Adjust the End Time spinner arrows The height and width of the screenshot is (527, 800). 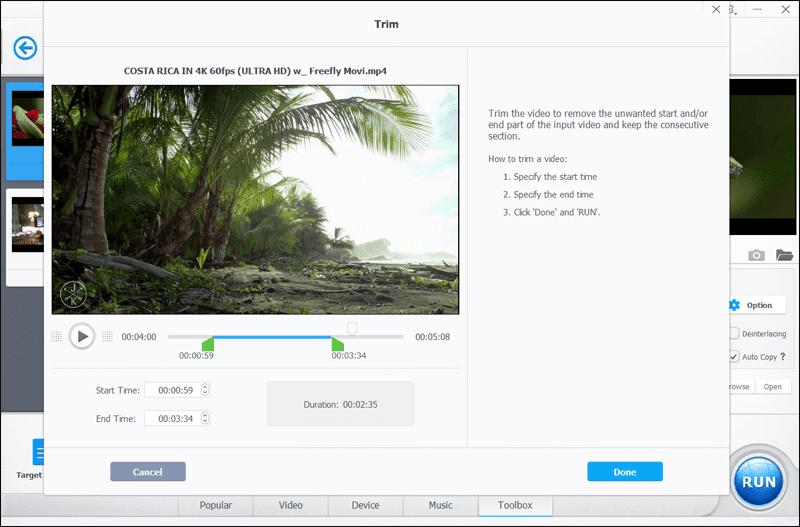[x=205, y=419]
